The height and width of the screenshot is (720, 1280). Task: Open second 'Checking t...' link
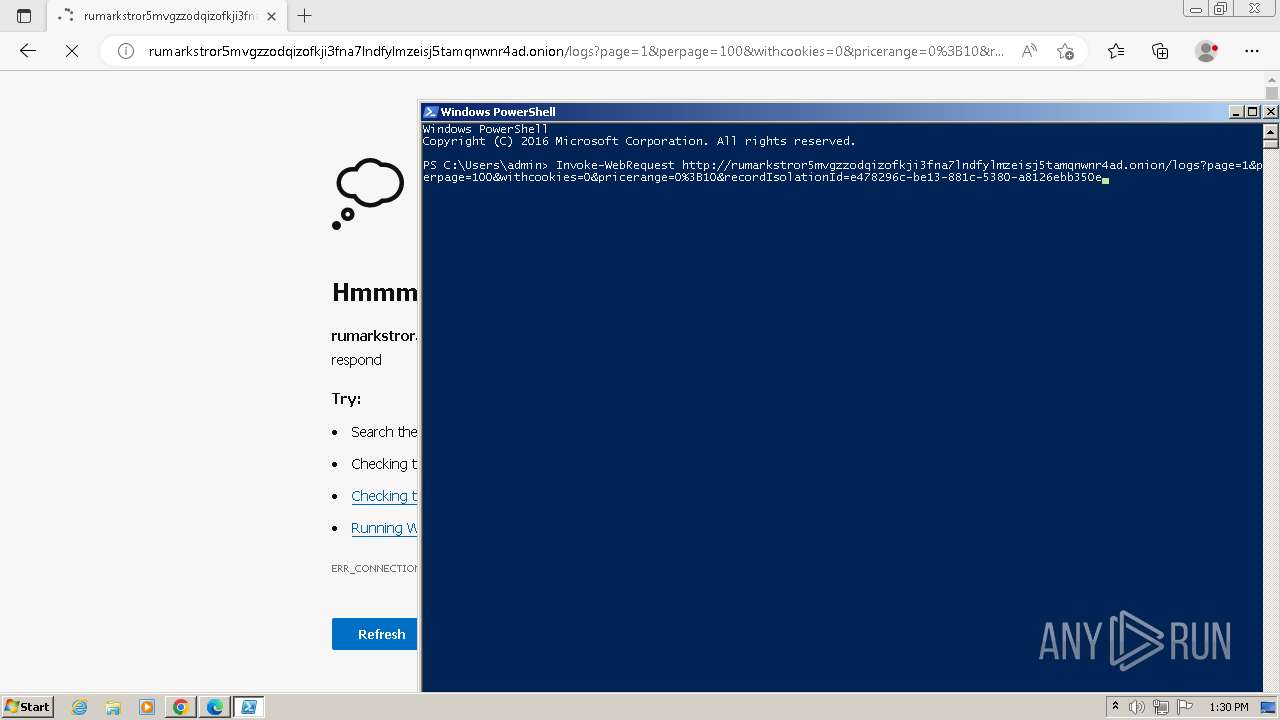384,496
